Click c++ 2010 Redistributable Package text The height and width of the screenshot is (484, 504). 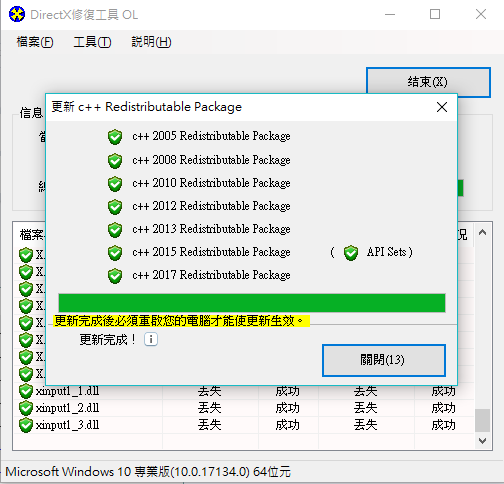click(x=211, y=183)
